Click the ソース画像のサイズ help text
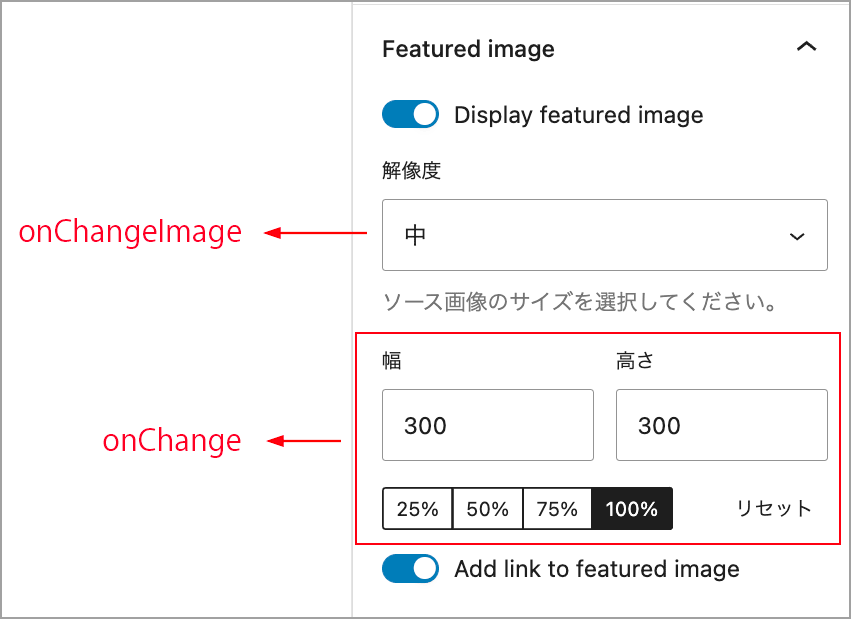 coord(580,302)
